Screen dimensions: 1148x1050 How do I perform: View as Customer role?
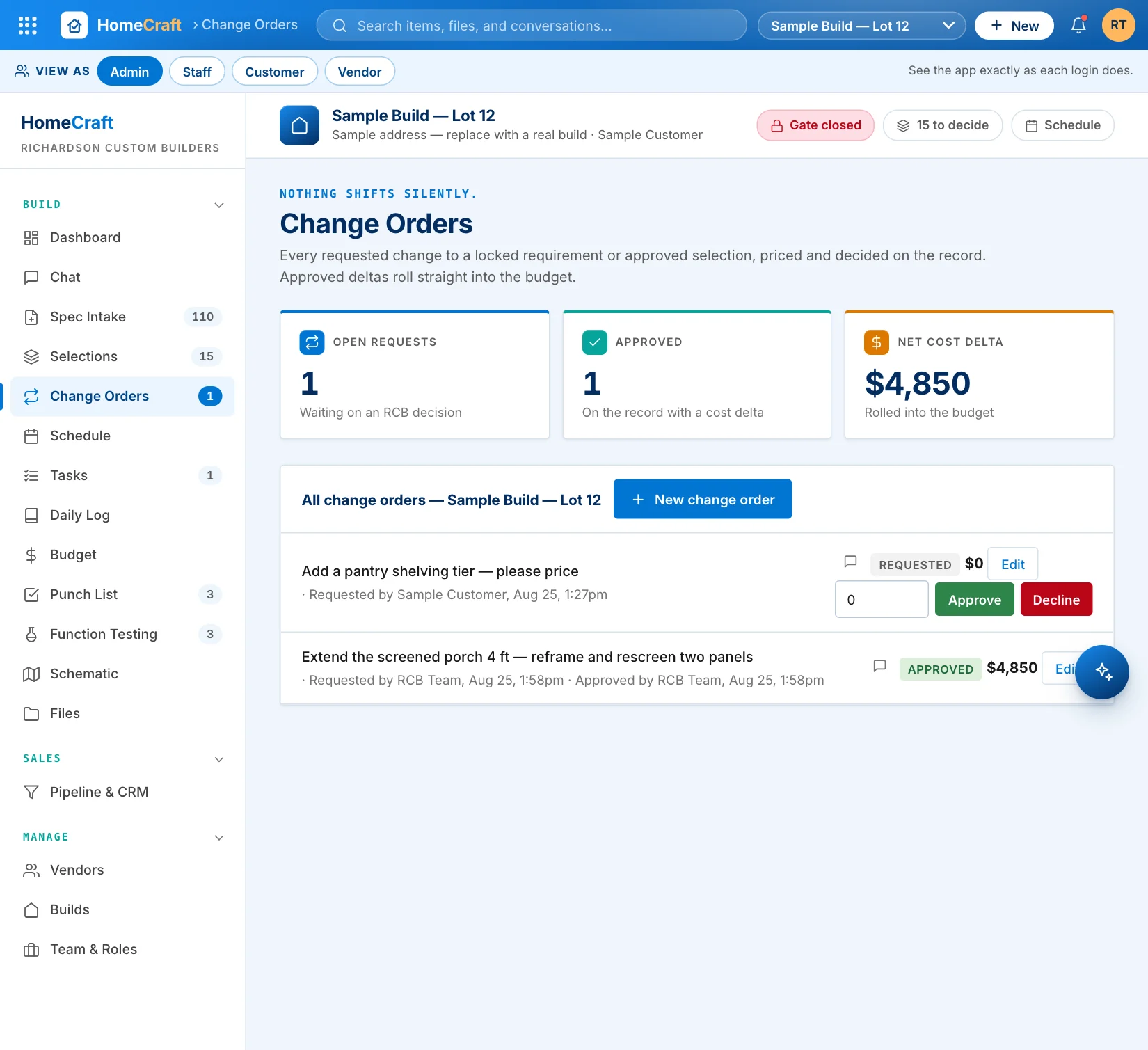point(275,72)
